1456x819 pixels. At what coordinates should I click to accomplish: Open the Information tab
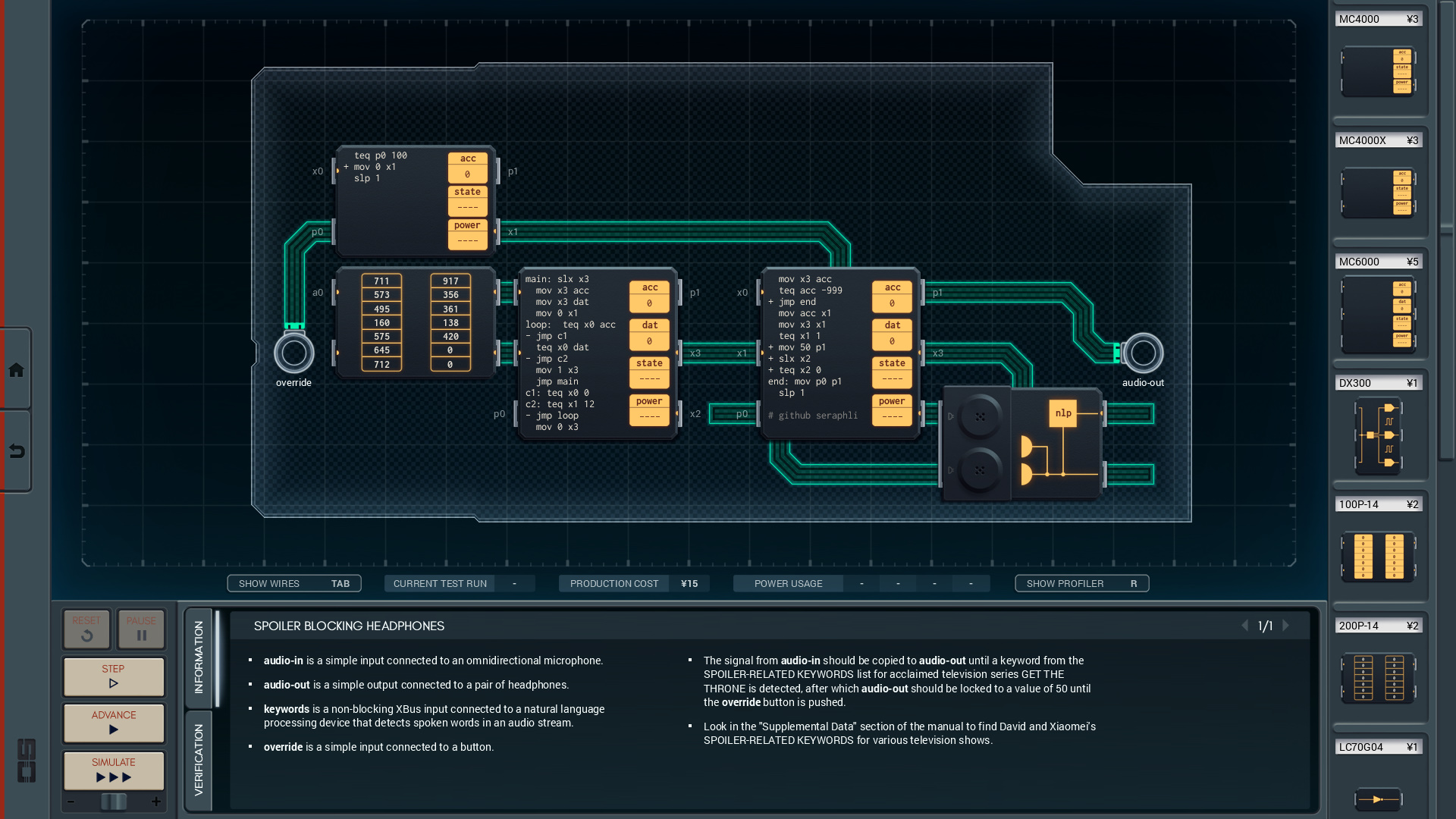click(199, 657)
